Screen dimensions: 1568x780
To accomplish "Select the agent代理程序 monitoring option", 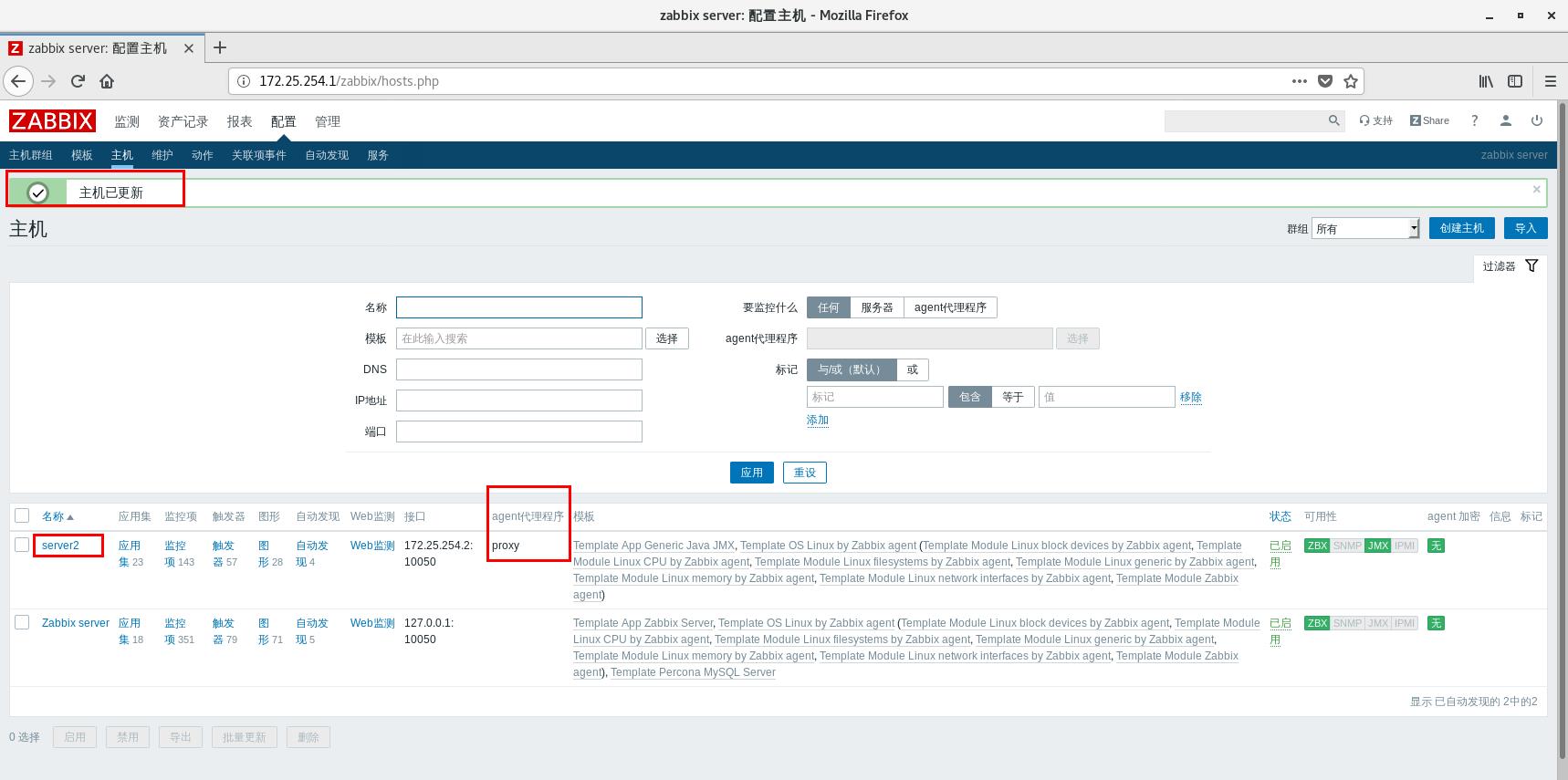I will (950, 307).
